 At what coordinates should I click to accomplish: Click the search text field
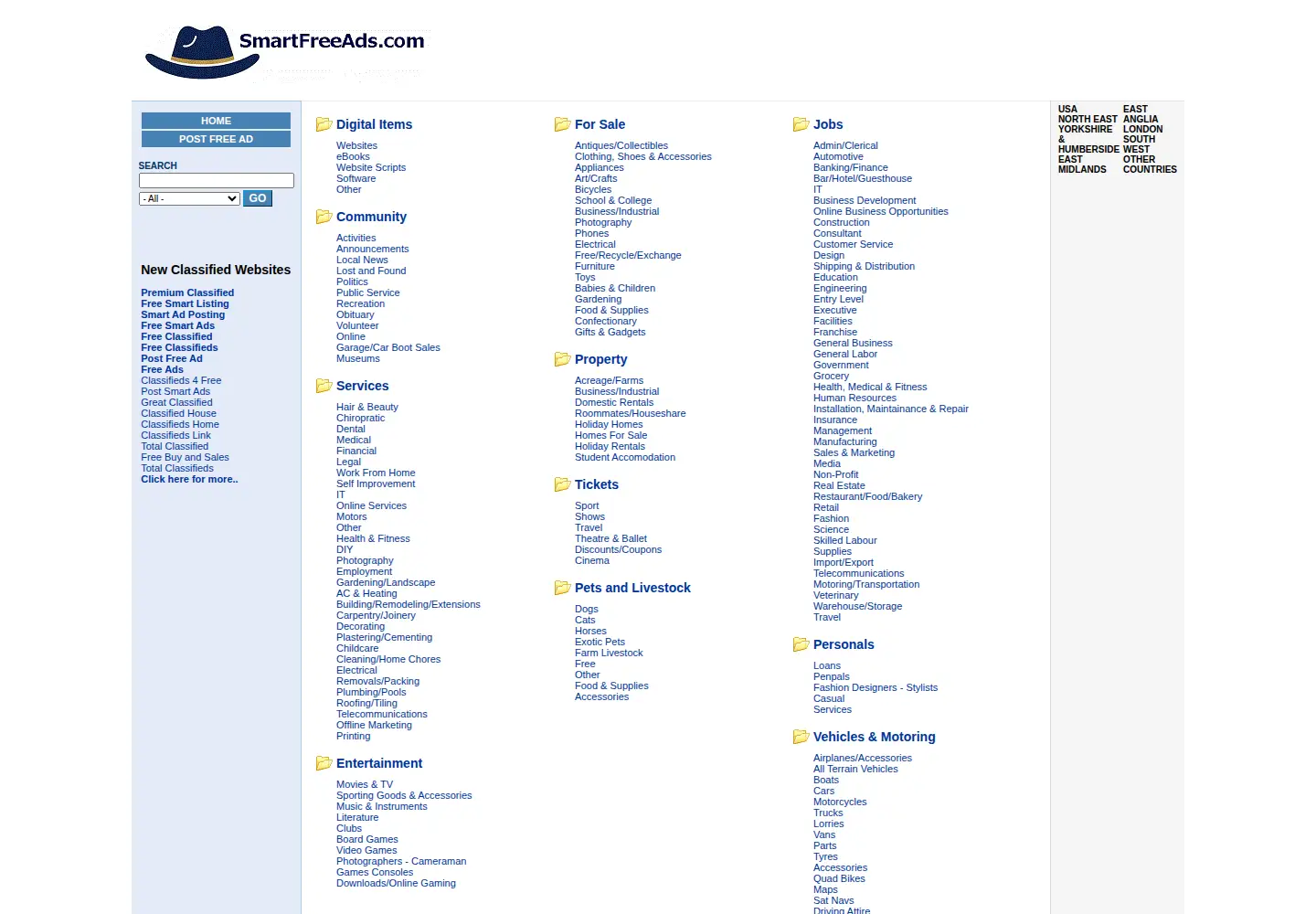tap(217, 181)
